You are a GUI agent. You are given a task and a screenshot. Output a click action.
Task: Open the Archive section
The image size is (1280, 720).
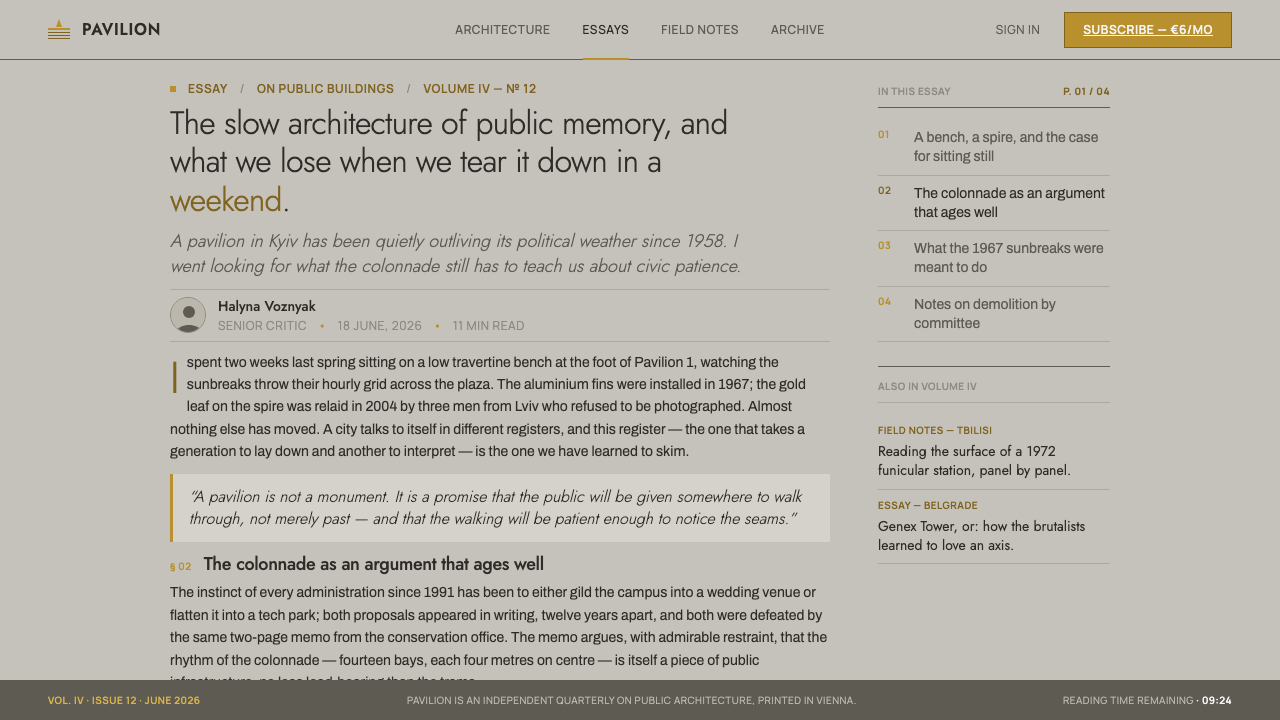coord(798,30)
